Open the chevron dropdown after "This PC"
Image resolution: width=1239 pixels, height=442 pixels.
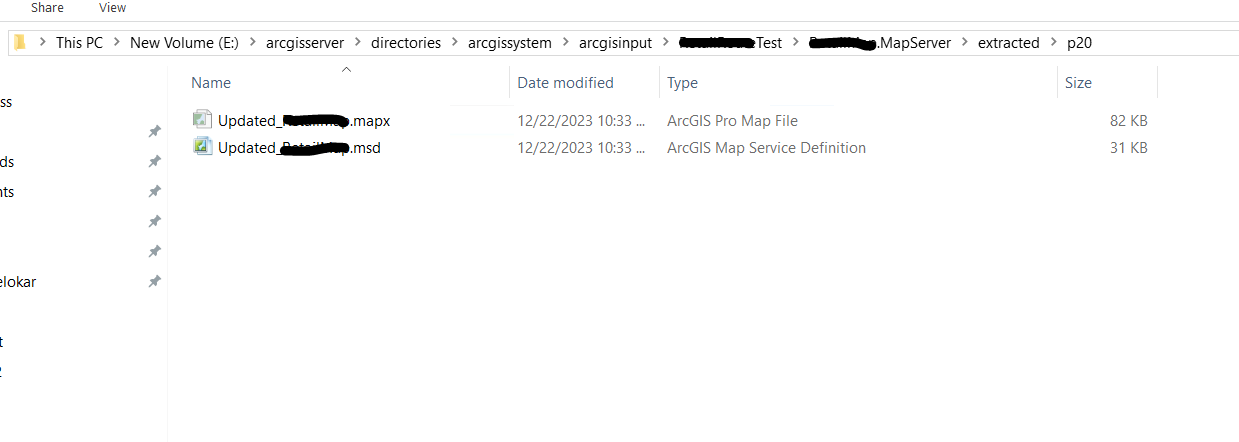(x=116, y=42)
